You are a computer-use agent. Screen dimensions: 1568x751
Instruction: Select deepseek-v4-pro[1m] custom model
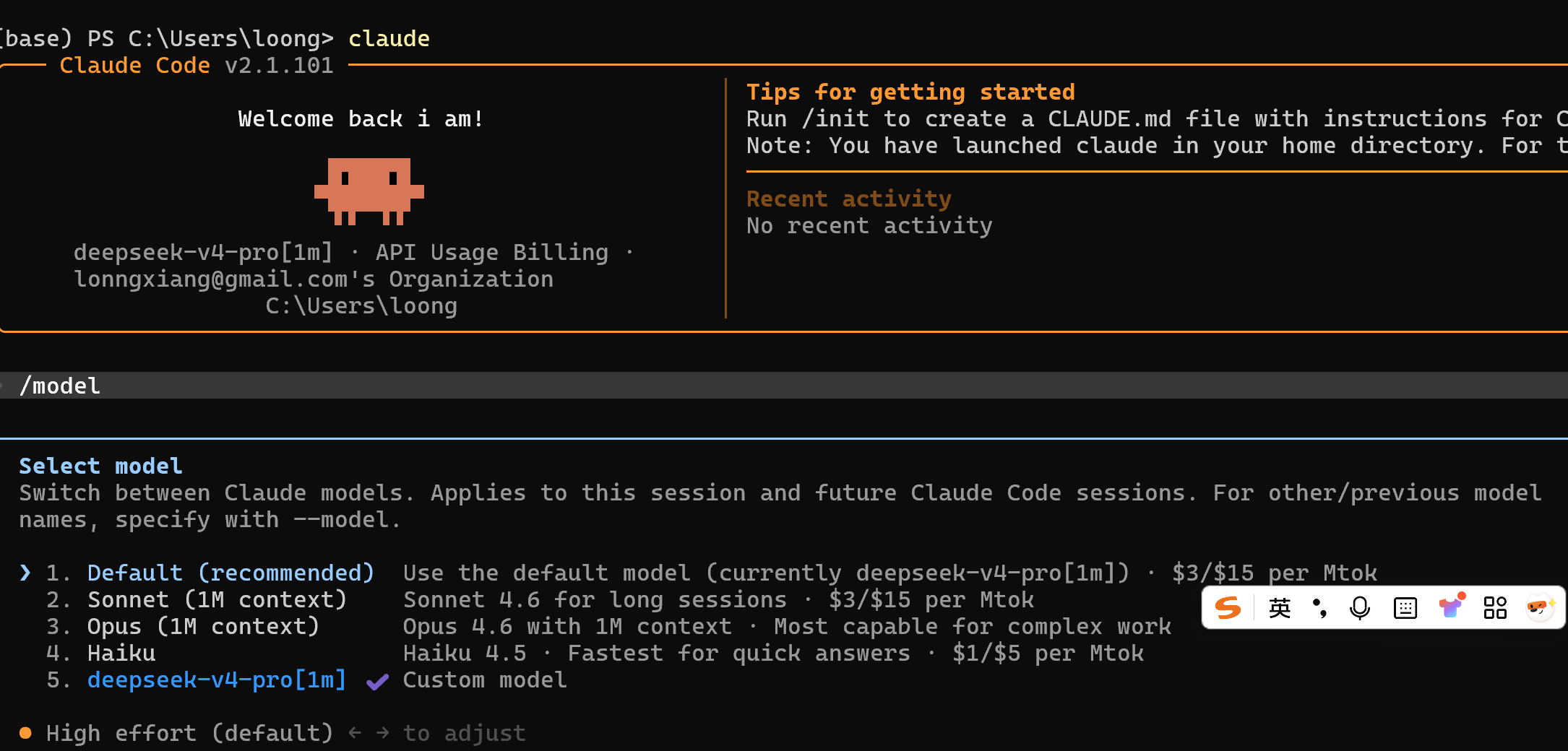click(217, 680)
